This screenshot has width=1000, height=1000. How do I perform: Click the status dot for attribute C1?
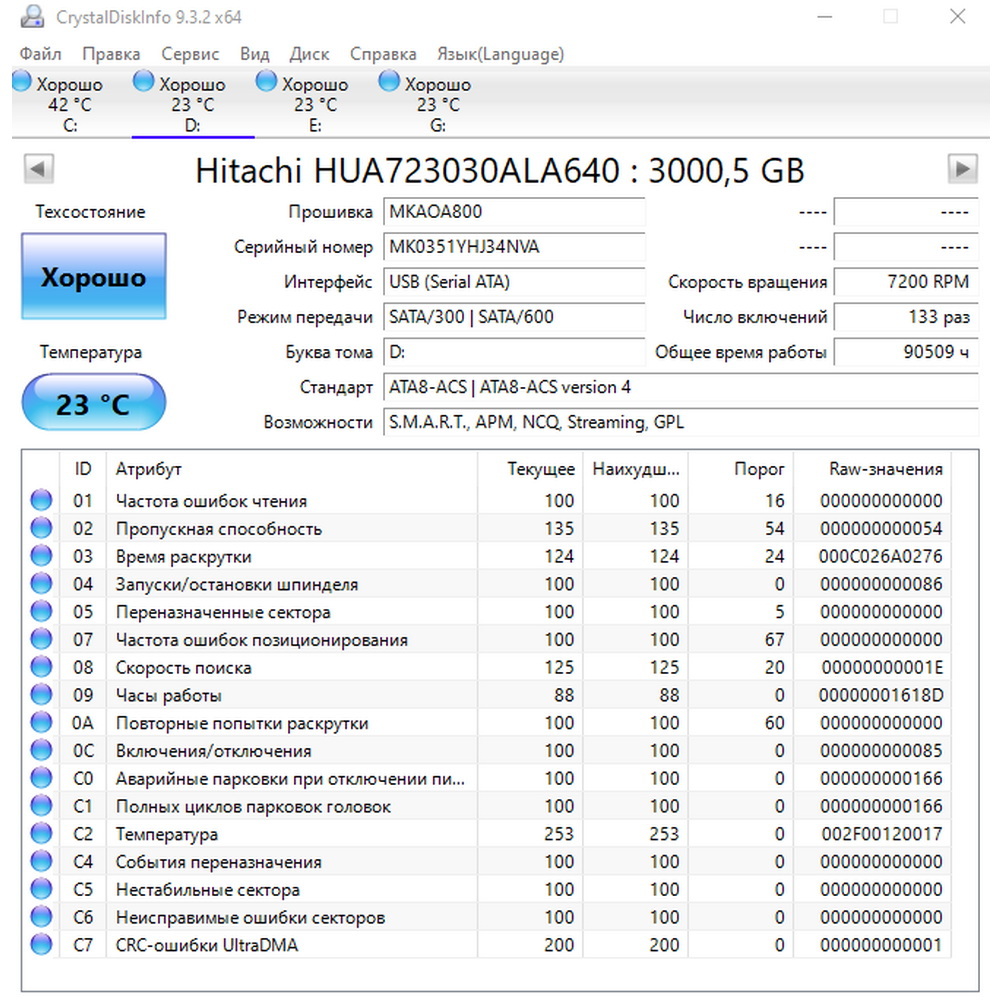(x=41, y=805)
